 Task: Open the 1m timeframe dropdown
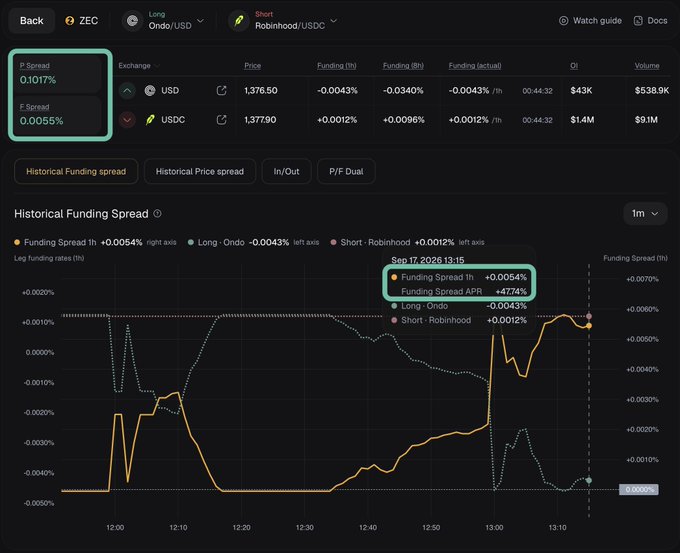645,213
